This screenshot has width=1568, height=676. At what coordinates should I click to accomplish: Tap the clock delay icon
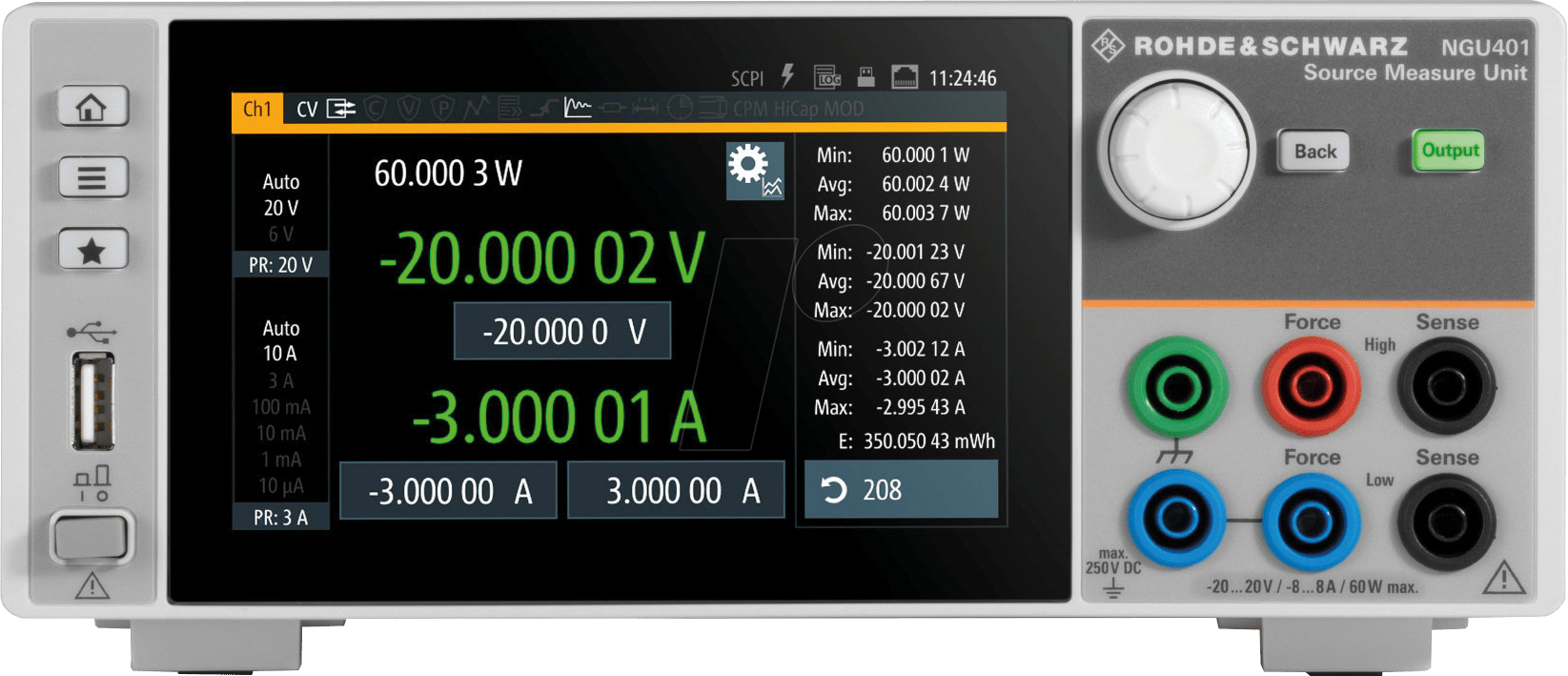(680, 108)
